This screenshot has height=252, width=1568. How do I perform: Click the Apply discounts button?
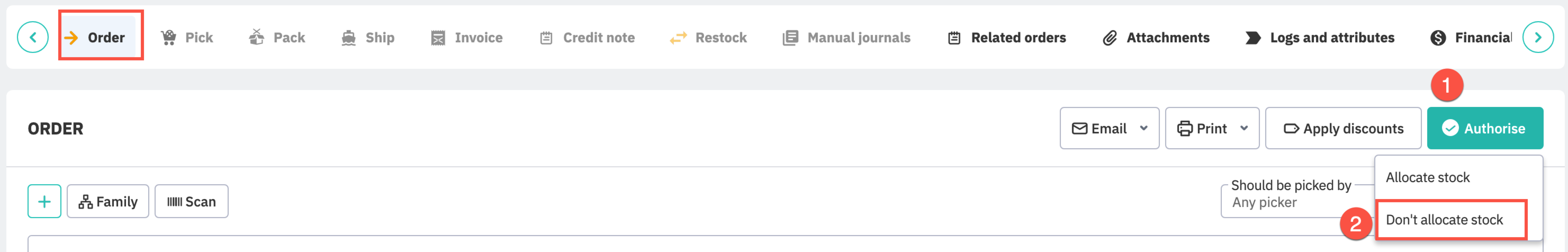[x=1343, y=128]
